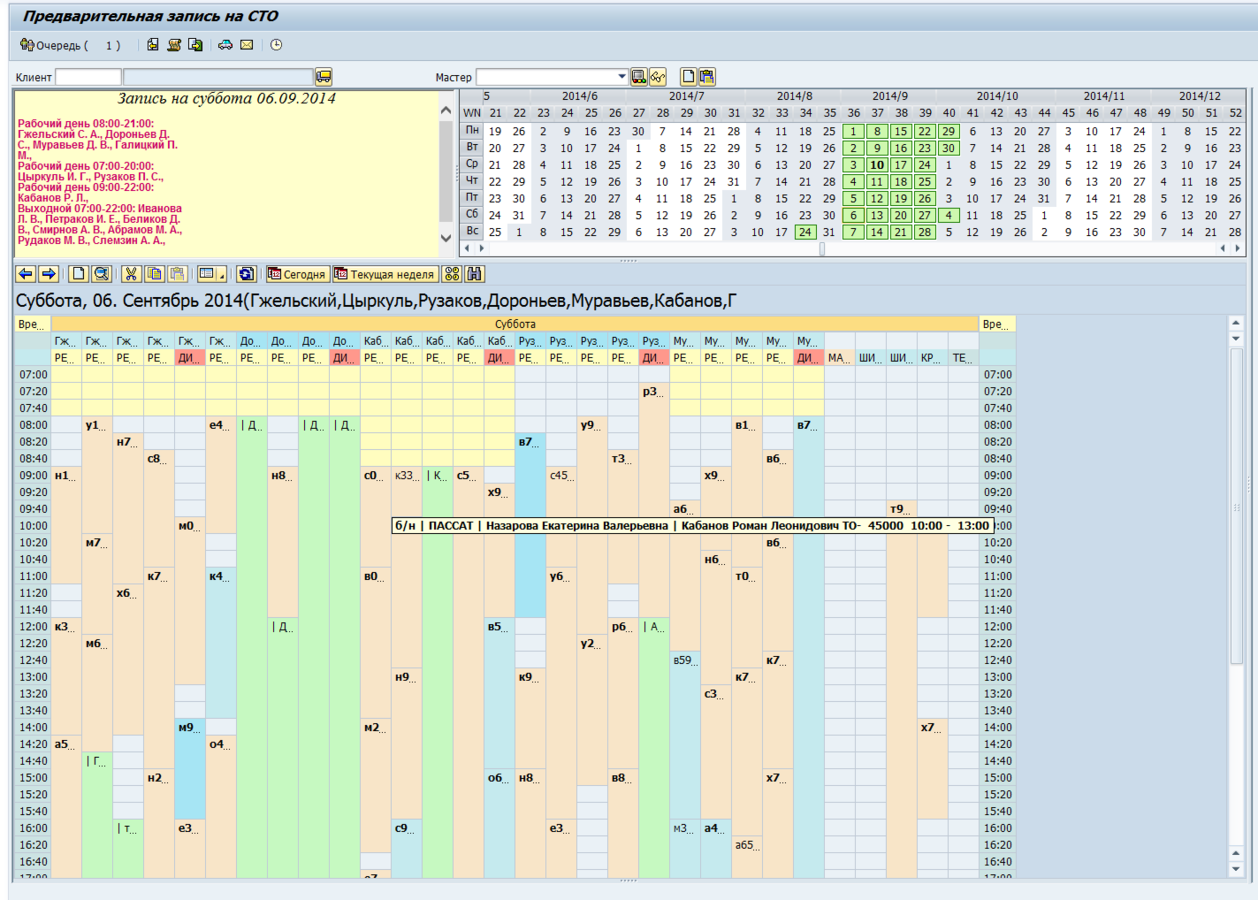
Task: Click the first Каб... mechanic column header
Action: point(375,341)
